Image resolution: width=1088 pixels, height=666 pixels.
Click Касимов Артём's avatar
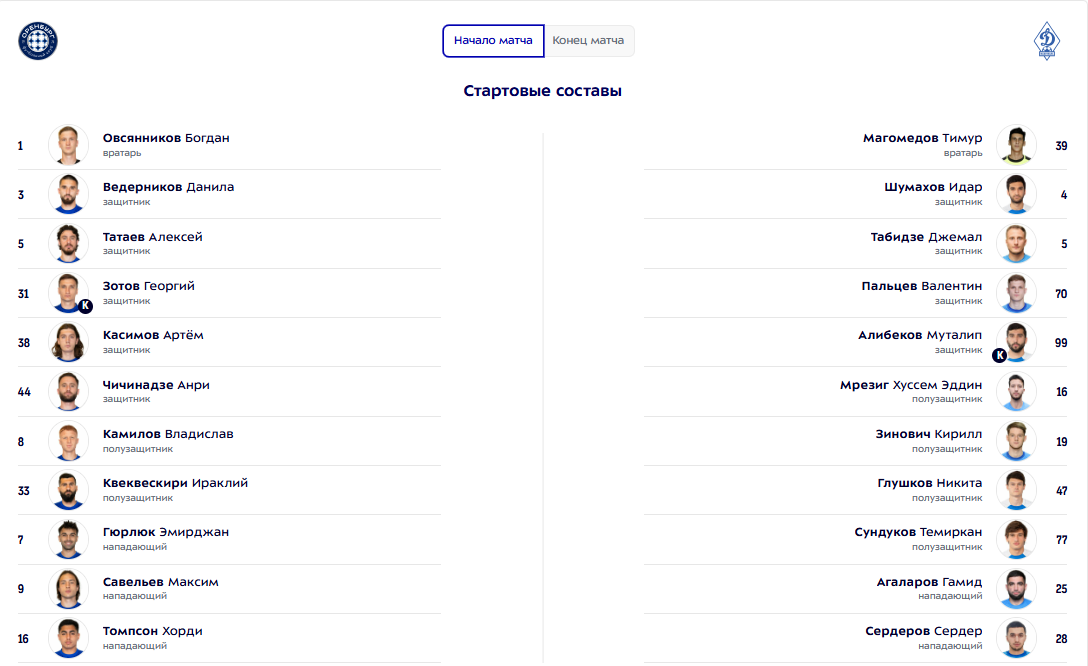click(x=68, y=342)
